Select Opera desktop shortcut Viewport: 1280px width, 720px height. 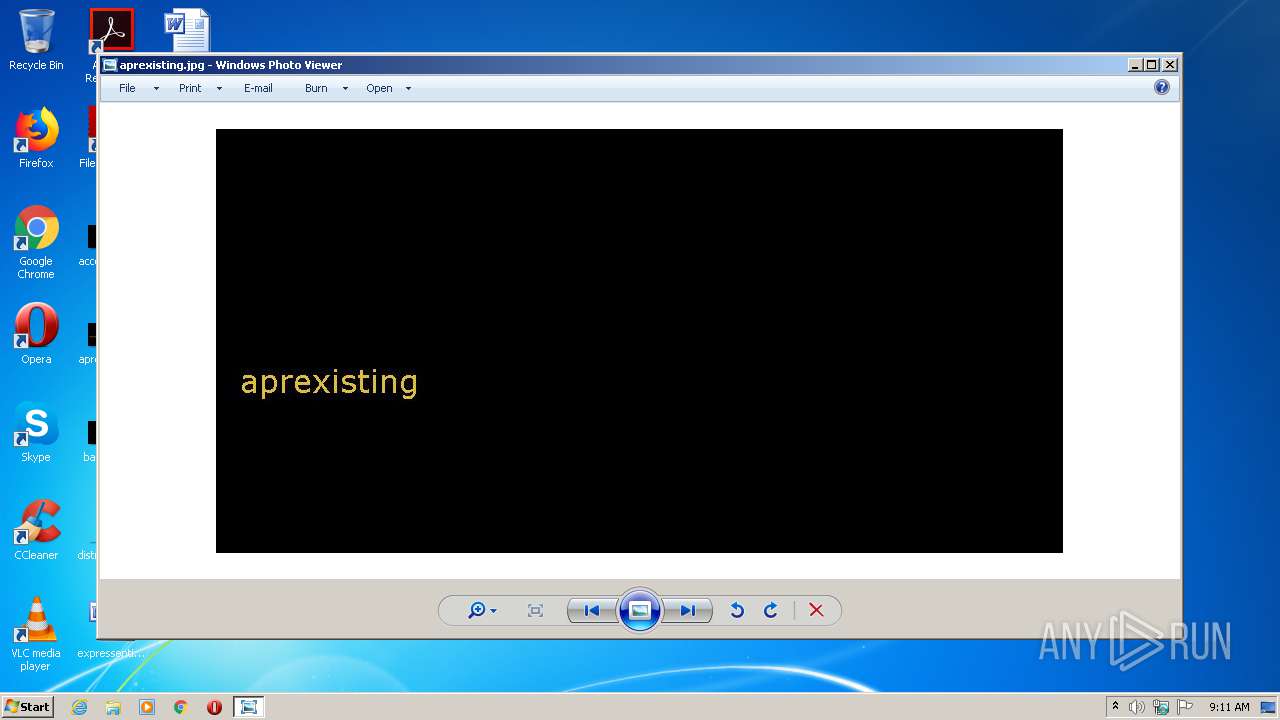pos(36,334)
